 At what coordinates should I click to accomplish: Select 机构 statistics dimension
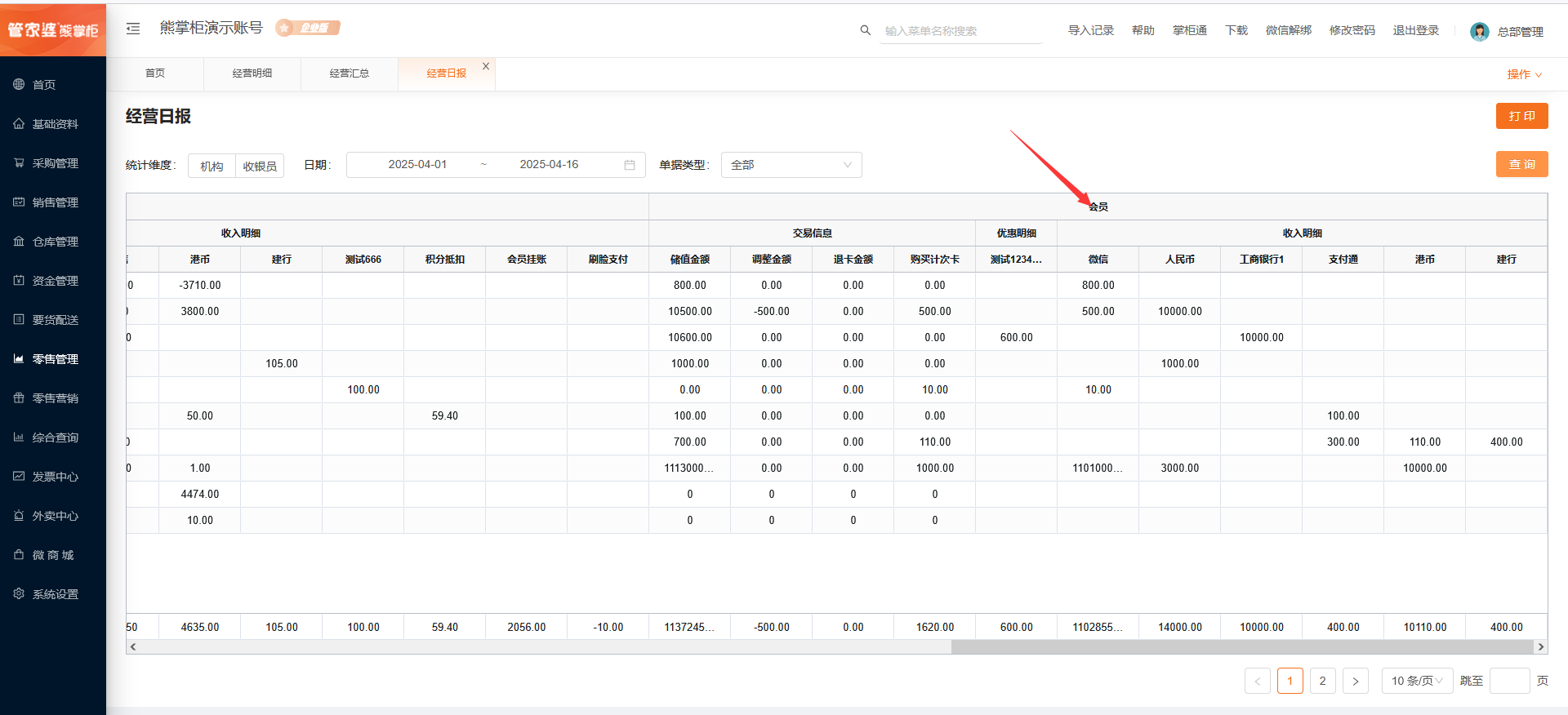tap(212, 166)
